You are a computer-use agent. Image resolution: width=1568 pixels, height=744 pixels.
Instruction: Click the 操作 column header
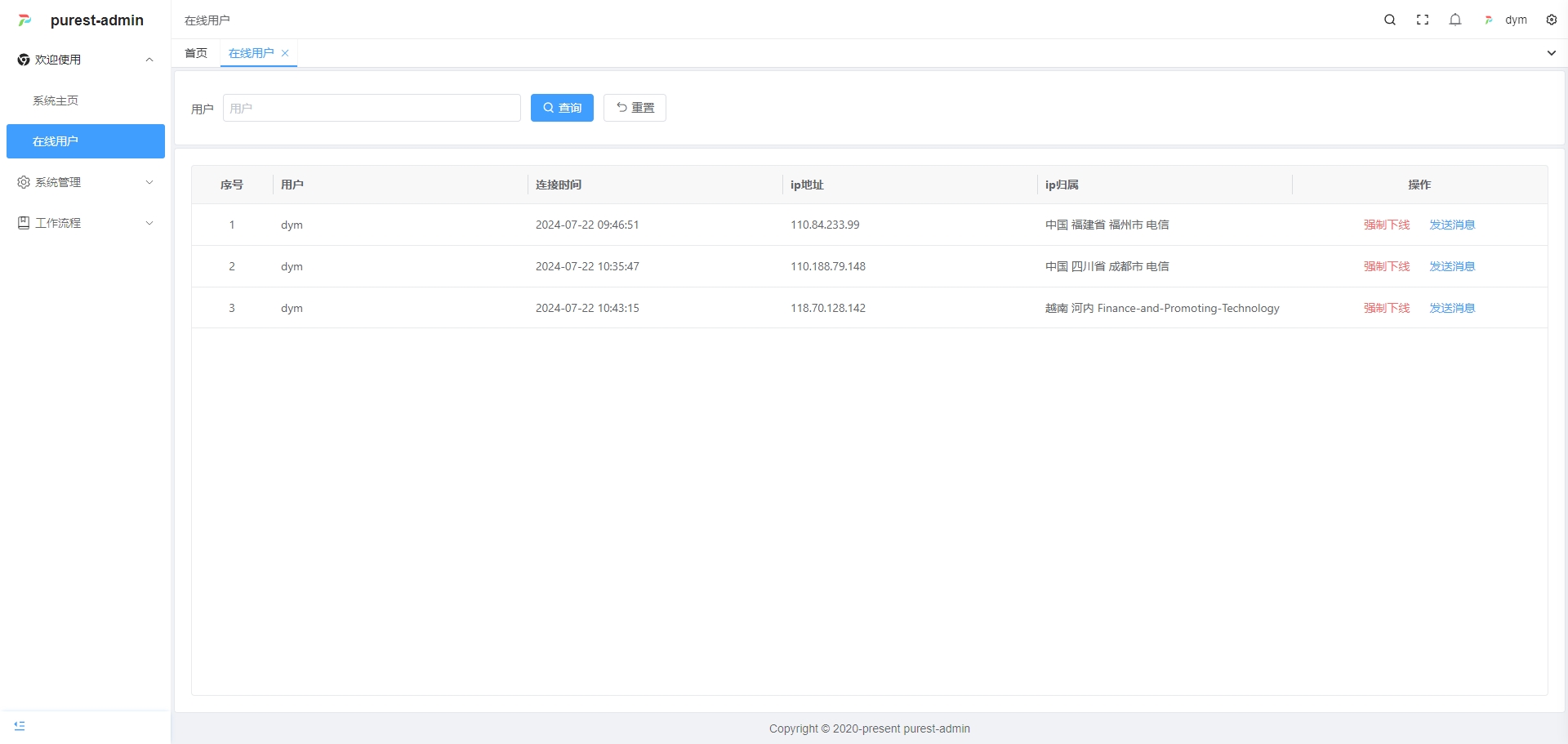pos(1419,185)
